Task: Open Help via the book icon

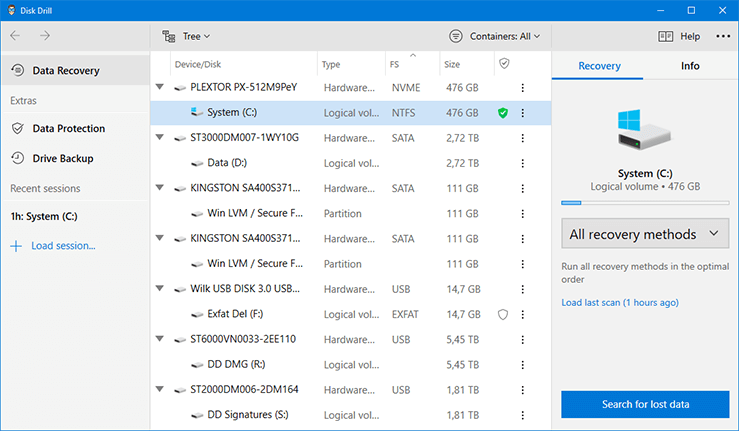Action: click(x=665, y=36)
